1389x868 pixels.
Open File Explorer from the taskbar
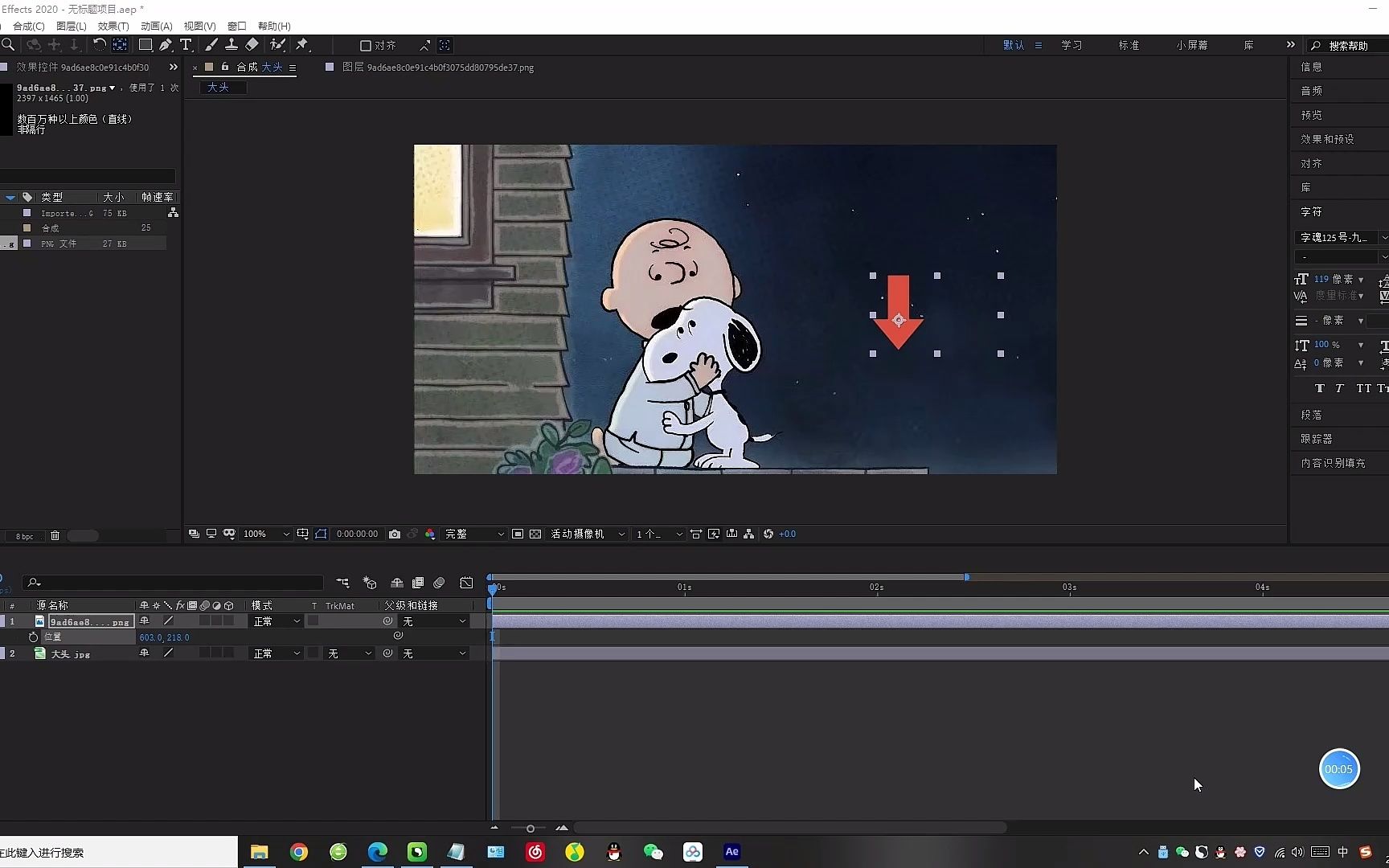259,852
